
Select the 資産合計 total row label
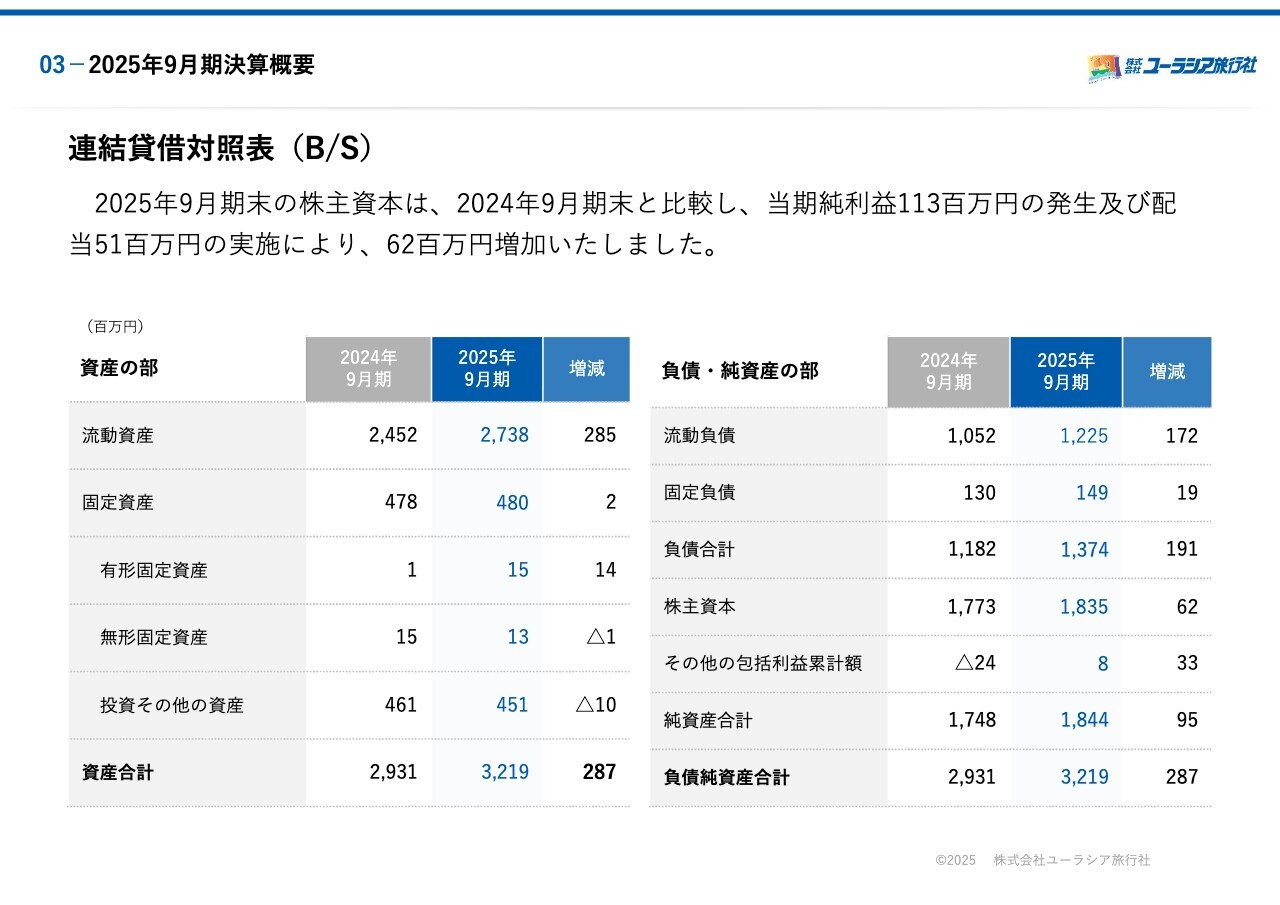point(118,772)
